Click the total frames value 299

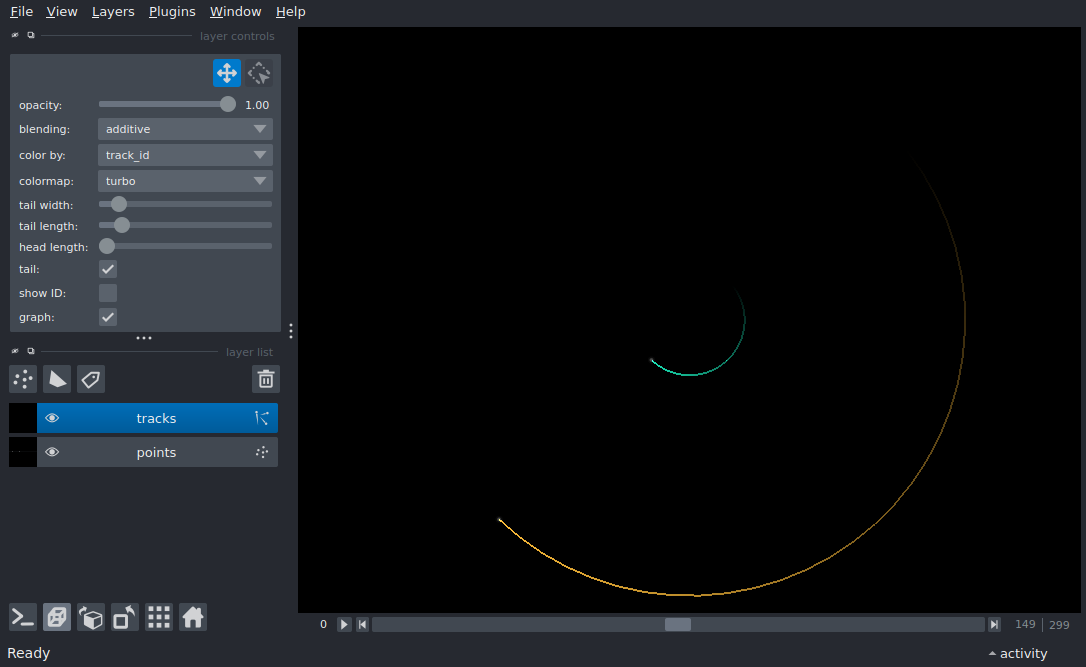(1059, 624)
